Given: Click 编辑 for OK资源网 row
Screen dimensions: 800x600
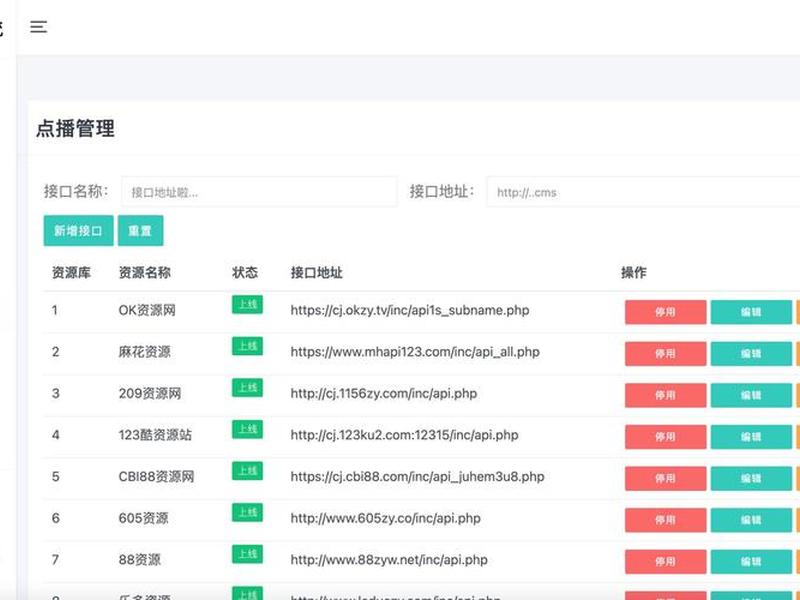Looking at the screenshot, I should 751,312.
